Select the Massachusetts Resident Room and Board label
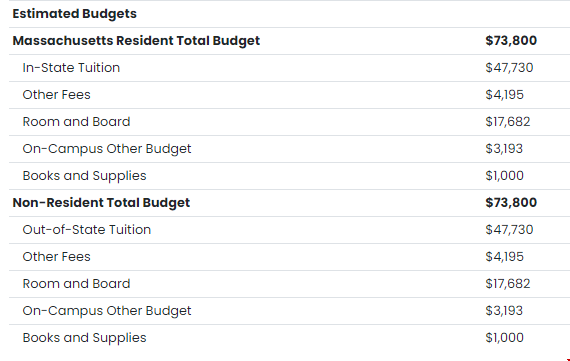 (x=76, y=121)
